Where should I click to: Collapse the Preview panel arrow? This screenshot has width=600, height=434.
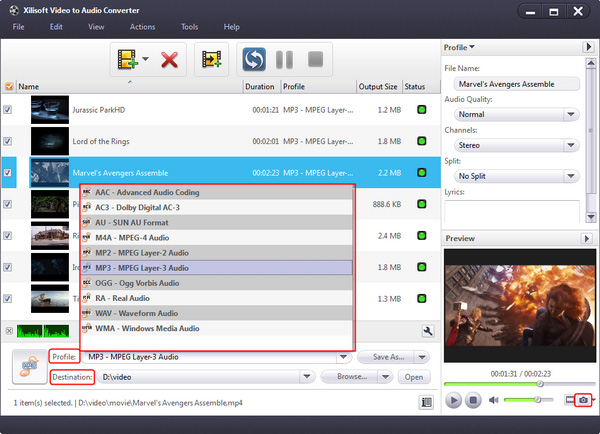click(587, 238)
